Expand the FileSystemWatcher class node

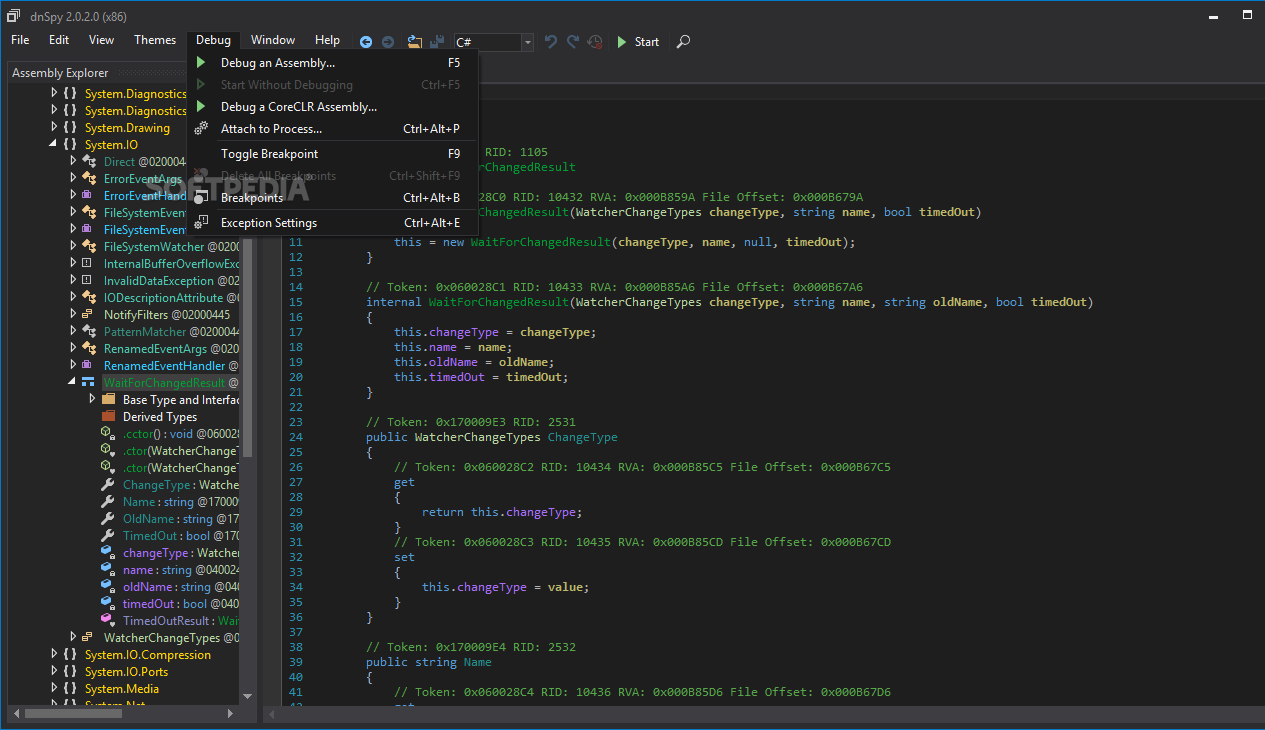pyautogui.click(x=73, y=247)
